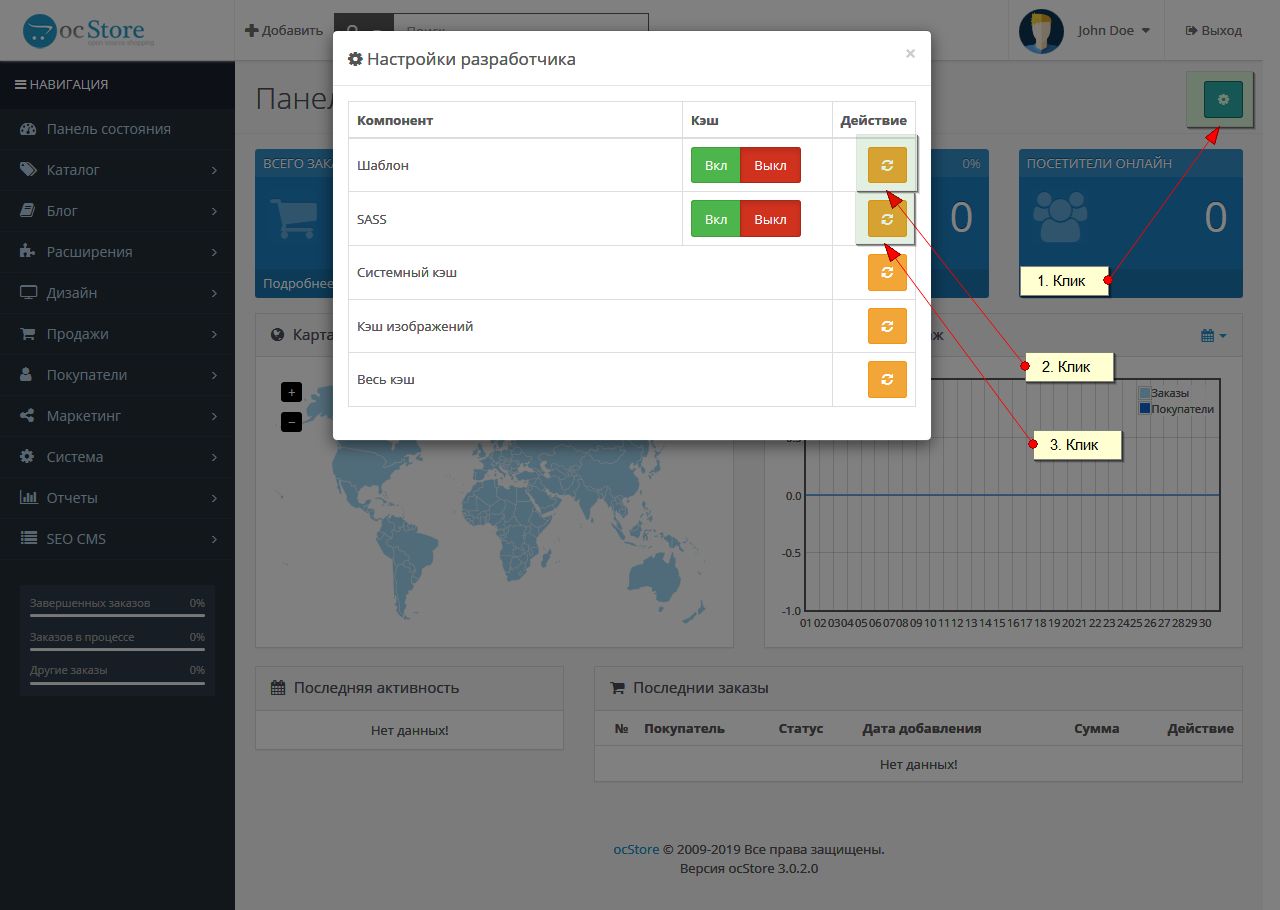The height and width of the screenshot is (910, 1280).
Task: Click the Дата добавления column header
Action: pyautogui.click(x=922, y=729)
